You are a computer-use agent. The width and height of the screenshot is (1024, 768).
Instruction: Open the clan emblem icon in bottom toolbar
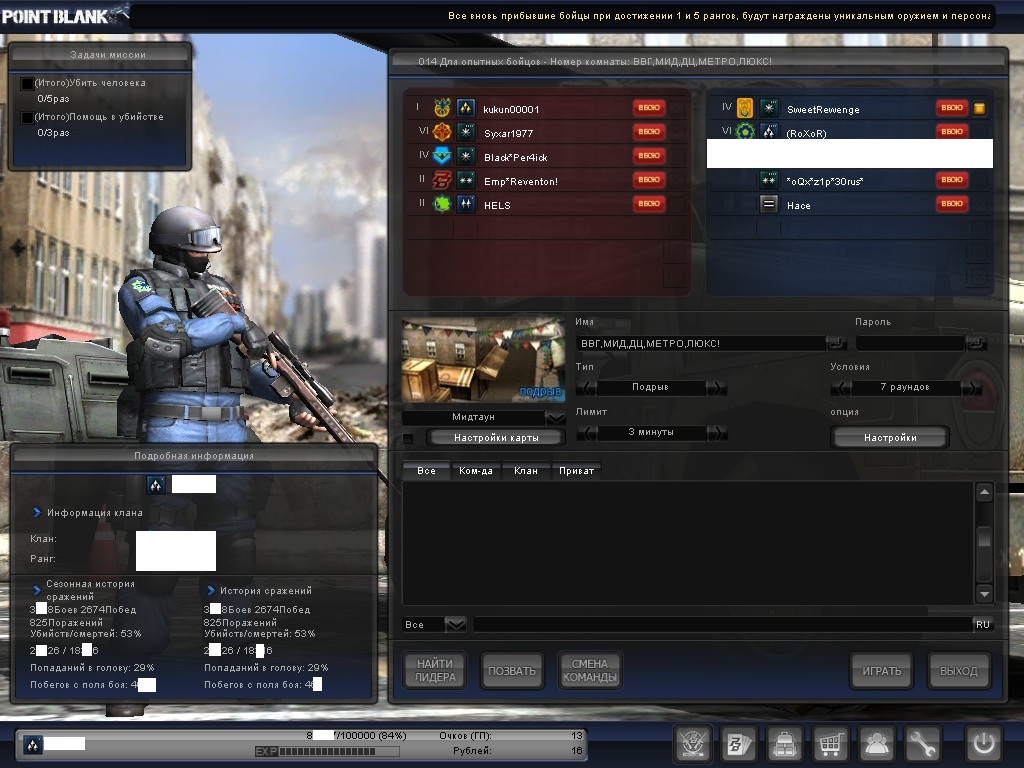[693, 744]
